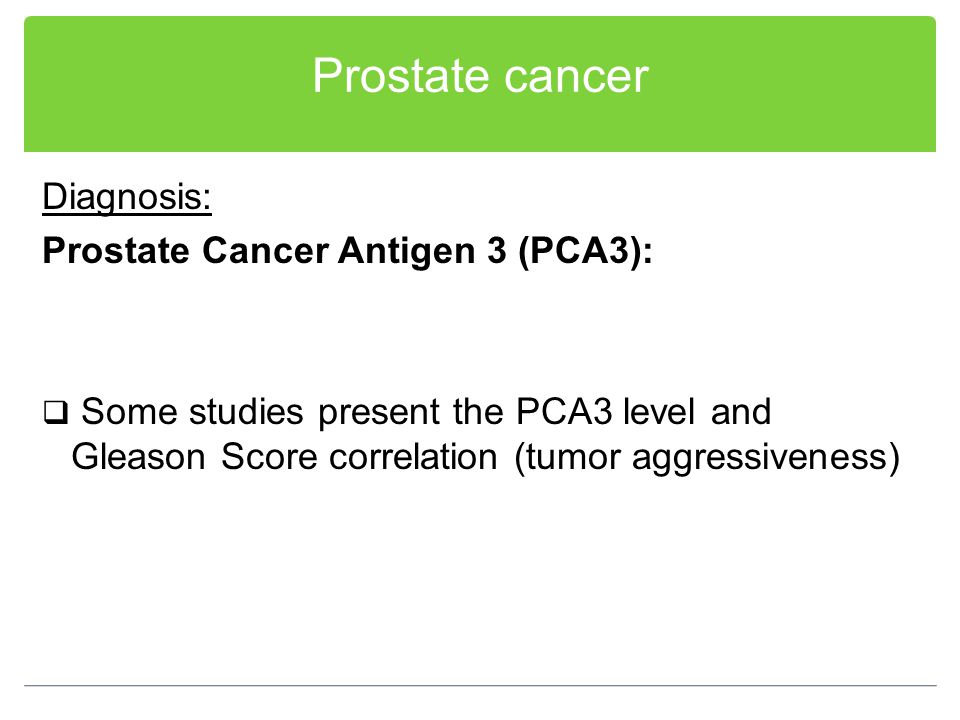Click the bold number '3' in the heading
This screenshot has width=960, height=720.
click(x=497, y=250)
